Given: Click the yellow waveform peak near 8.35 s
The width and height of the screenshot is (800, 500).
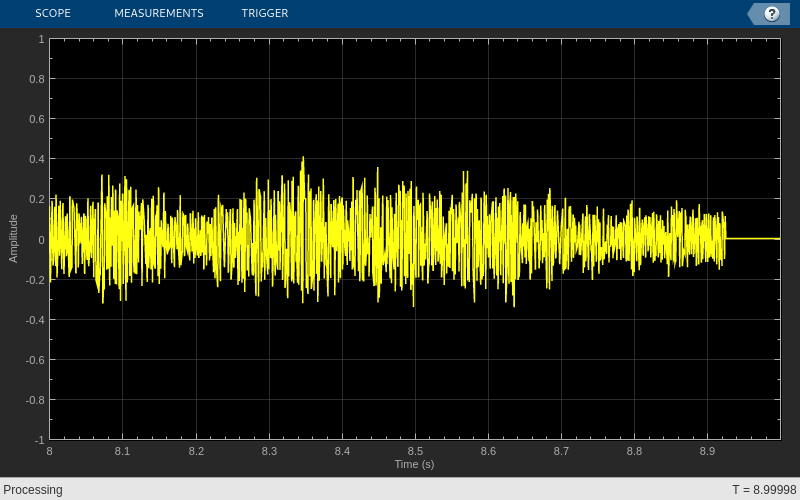Looking at the screenshot, I should pyautogui.click(x=303, y=159).
